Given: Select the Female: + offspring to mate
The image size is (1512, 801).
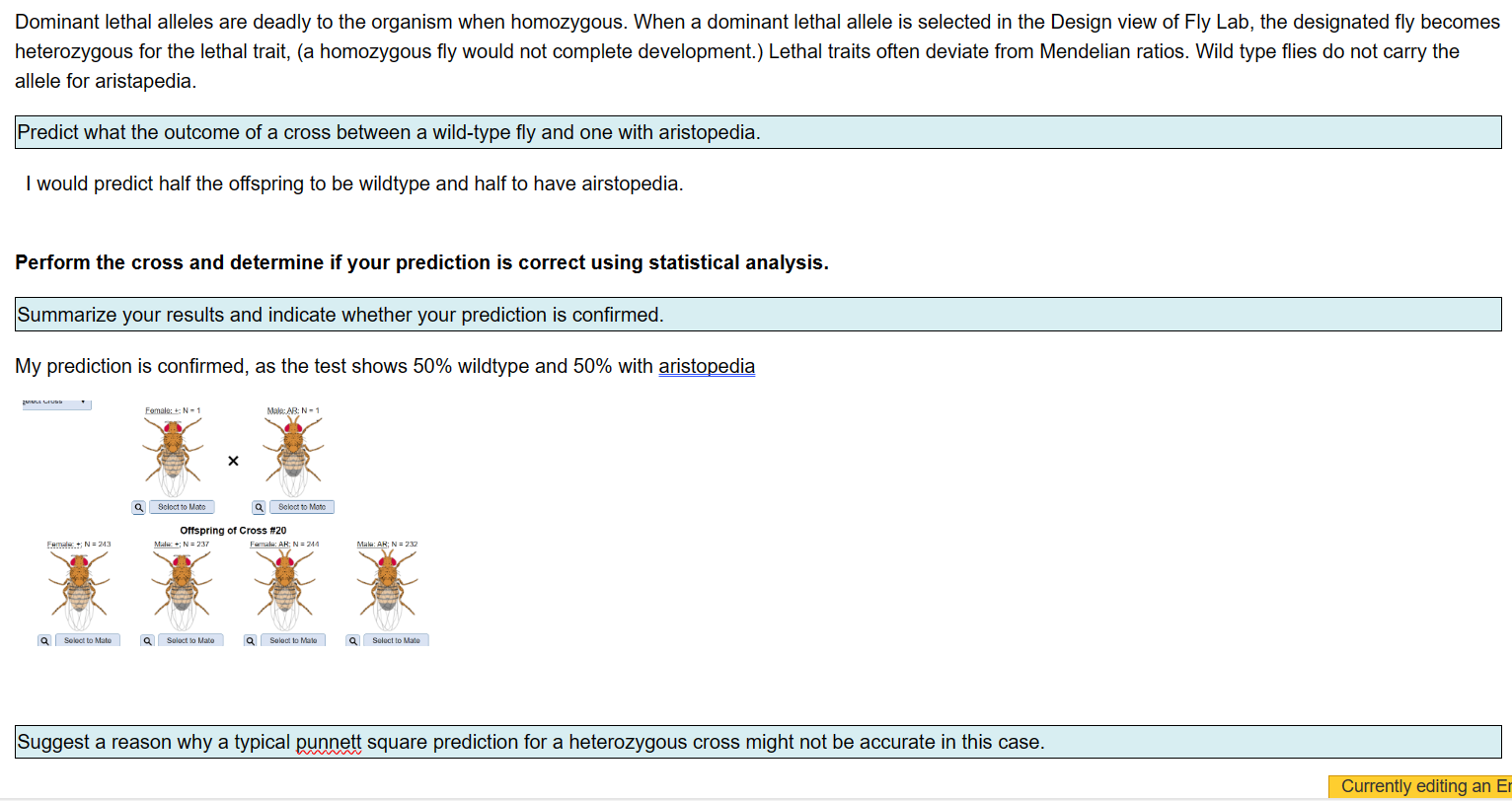Looking at the screenshot, I should tap(89, 639).
